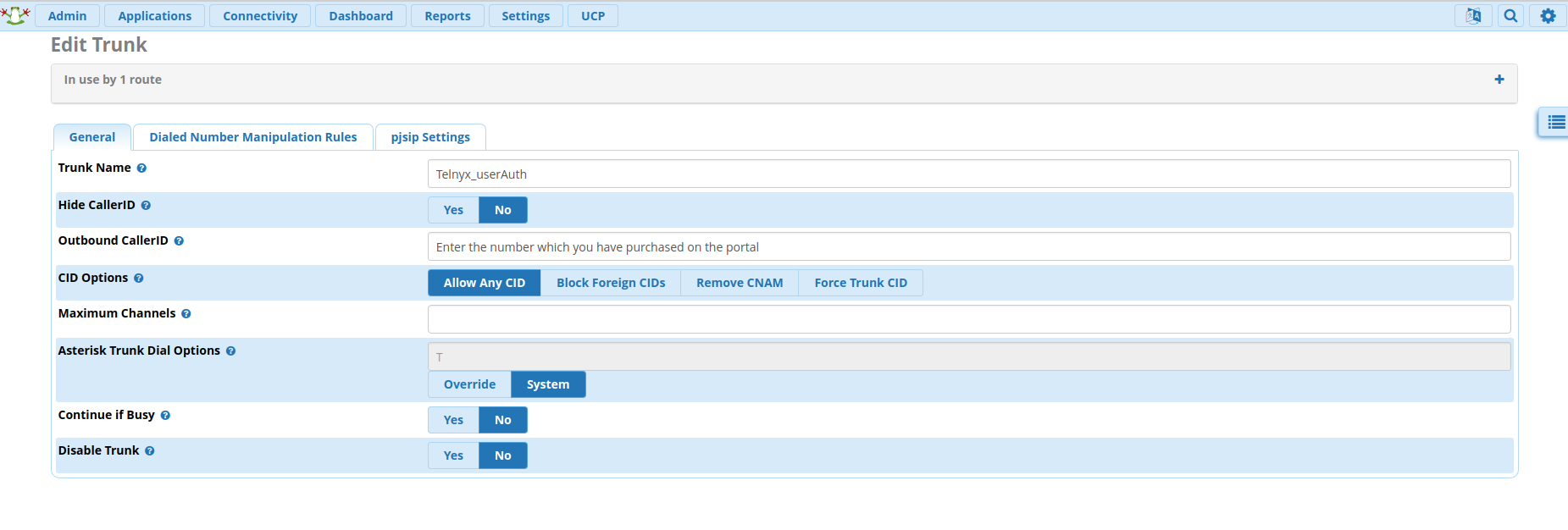Show help for Hide CallerID
Viewport: 1568px width, 530px height.
coord(146,206)
